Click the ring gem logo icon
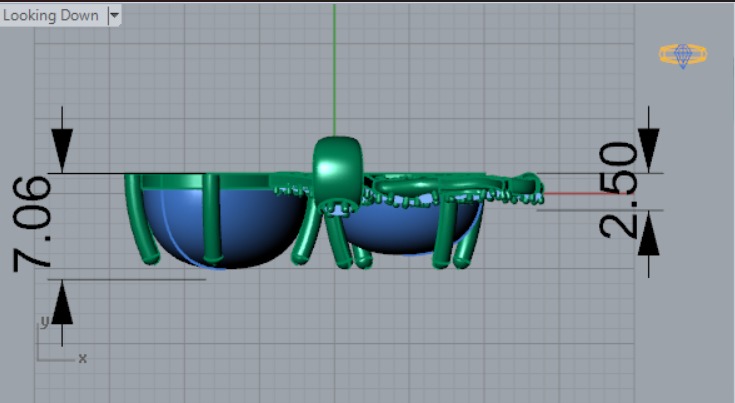The height and width of the screenshot is (403, 735). 683,55
